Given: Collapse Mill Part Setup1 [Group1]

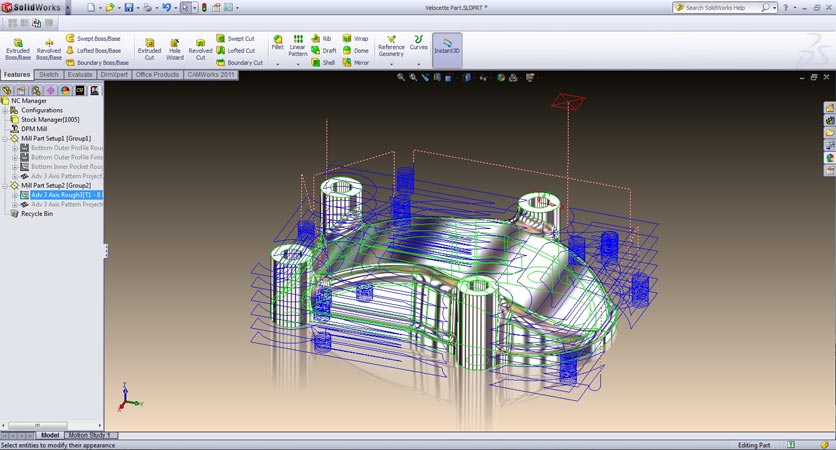Looking at the screenshot, I should (5, 138).
